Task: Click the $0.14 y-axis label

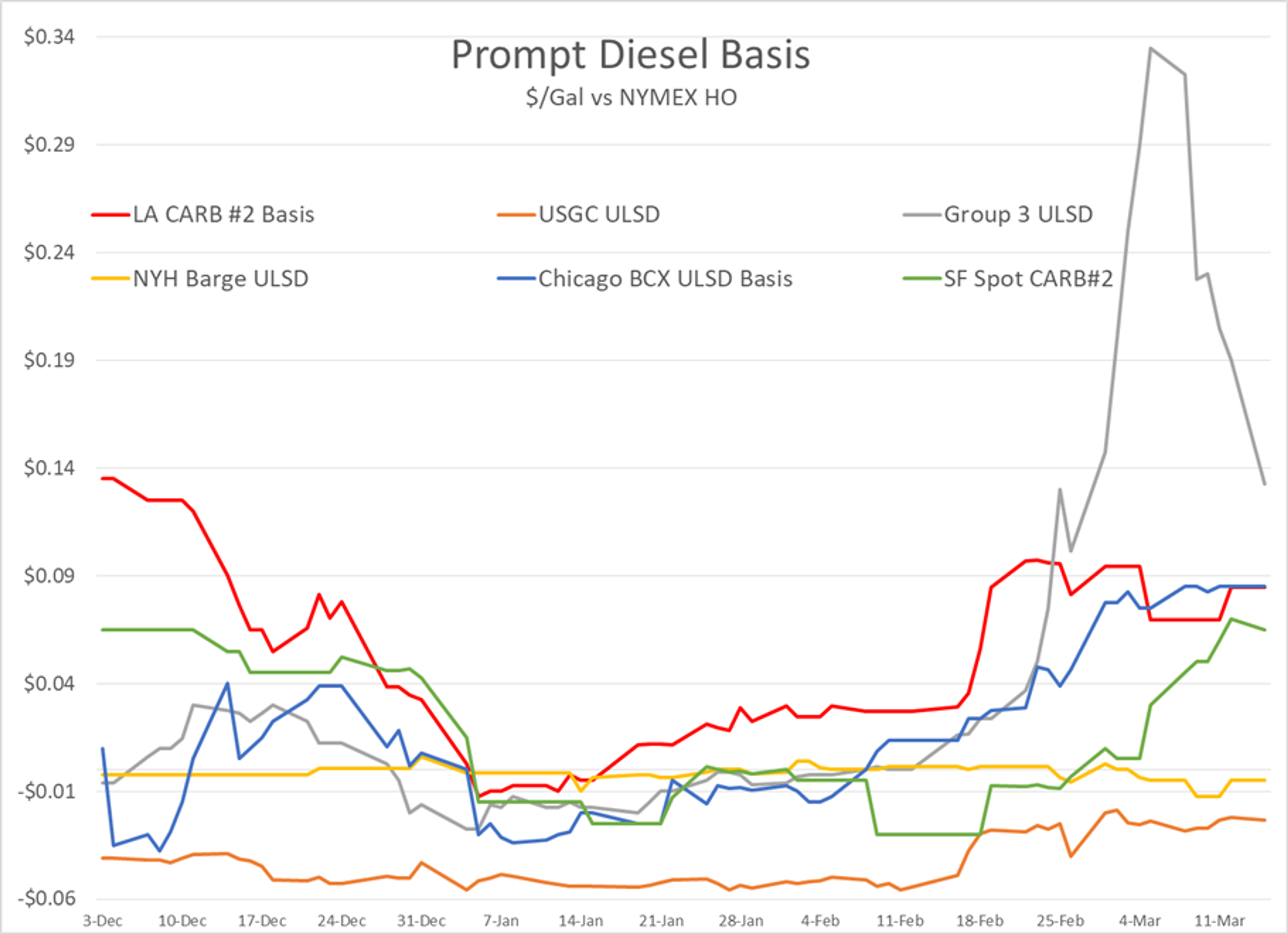Action: (49, 468)
